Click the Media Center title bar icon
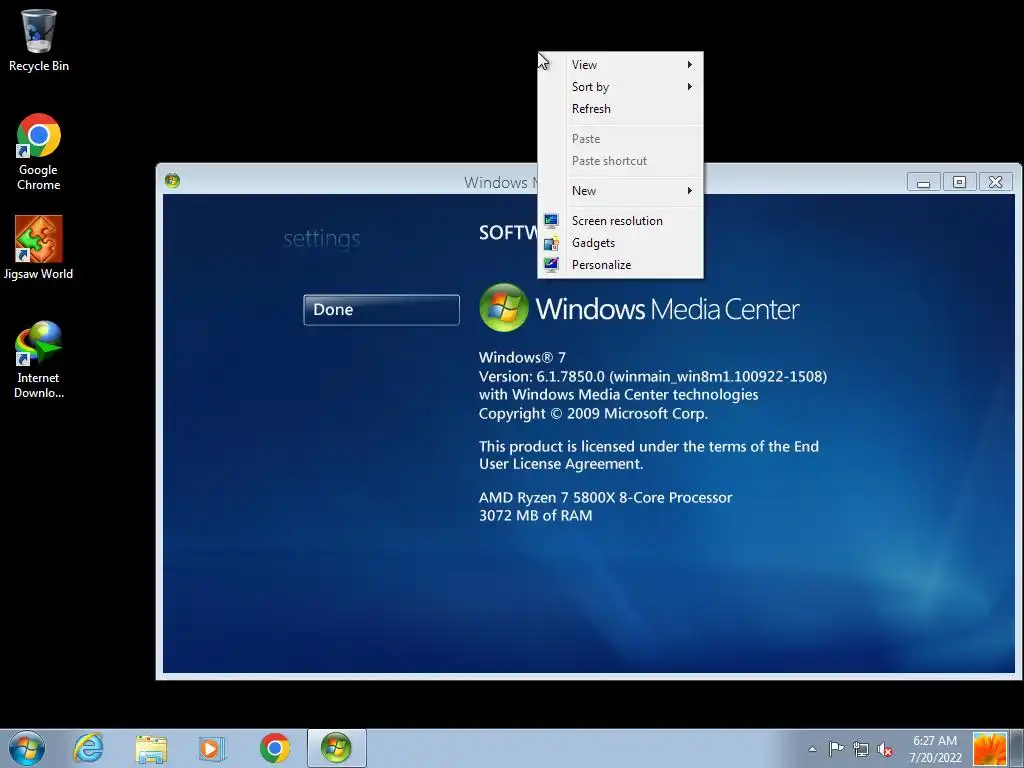 [172, 181]
